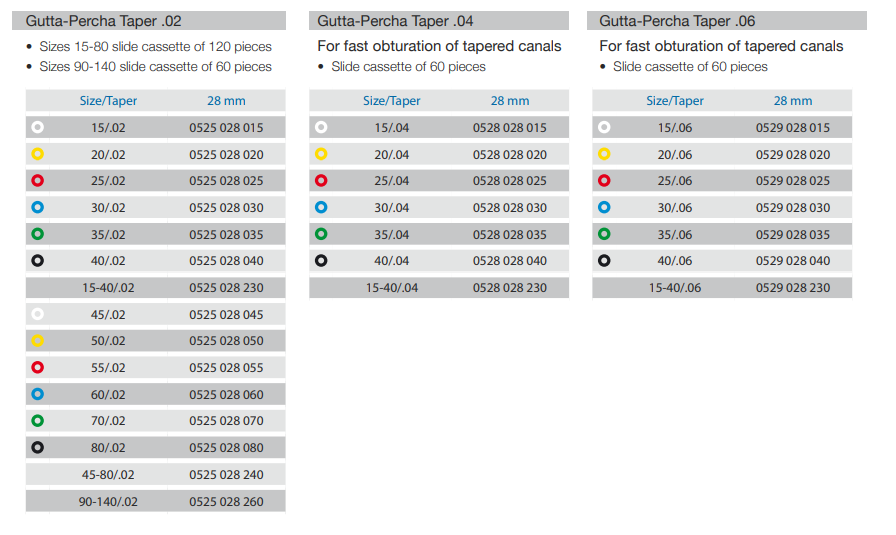Select the Gutta-Percha Taper .02 heading
The width and height of the screenshot is (896, 535).
[103, 21]
